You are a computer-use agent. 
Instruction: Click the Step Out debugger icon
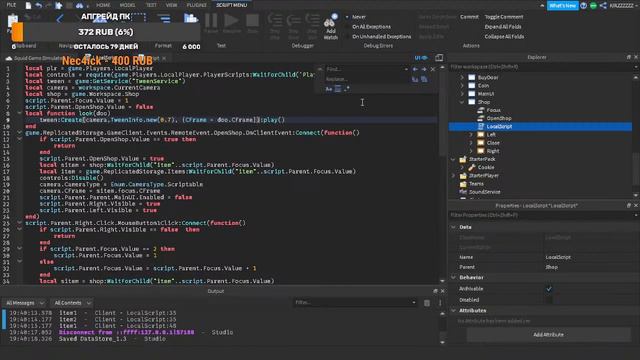tap(312, 20)
